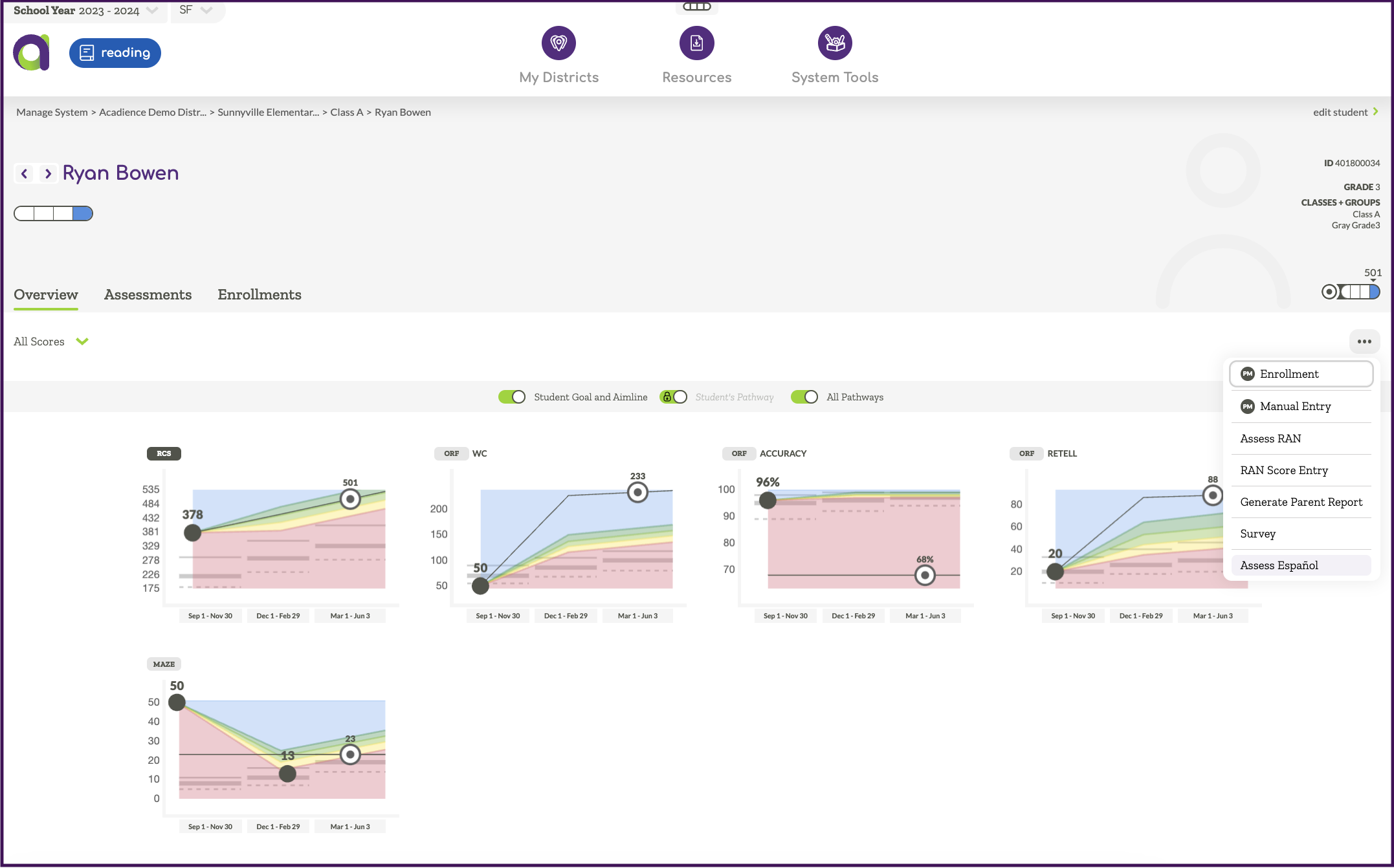Switch to the Assessments tab
Image resolution: width=1394 pixels, height=868 pixels.
tap(148, 295)
